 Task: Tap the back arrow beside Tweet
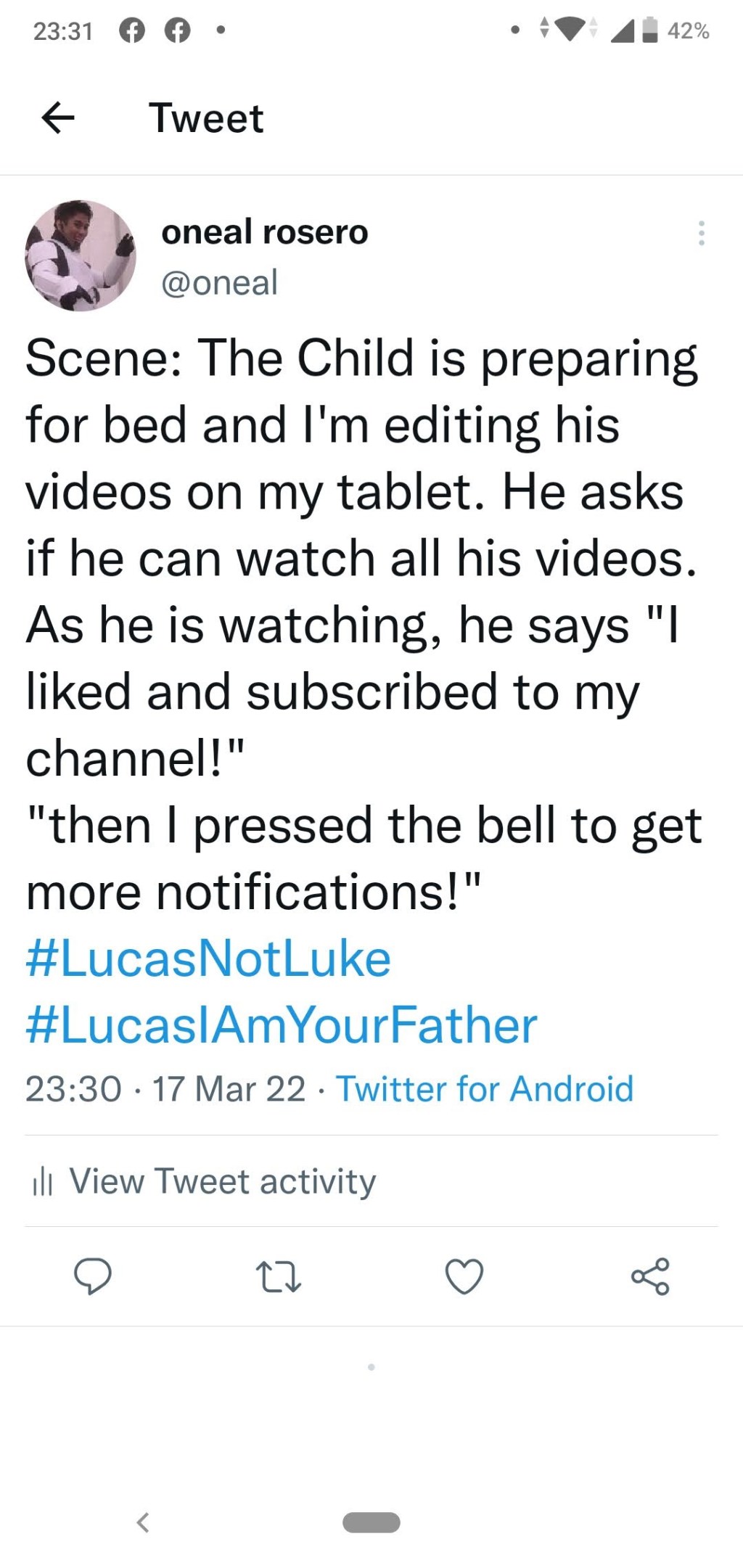pos(58,118)
